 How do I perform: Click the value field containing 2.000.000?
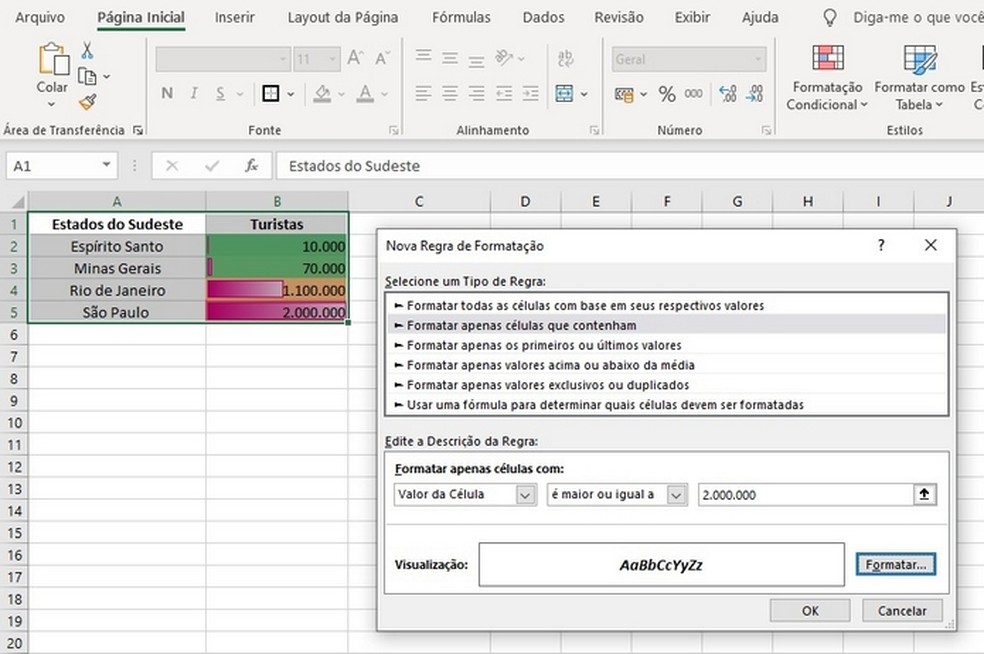point(803,494)
